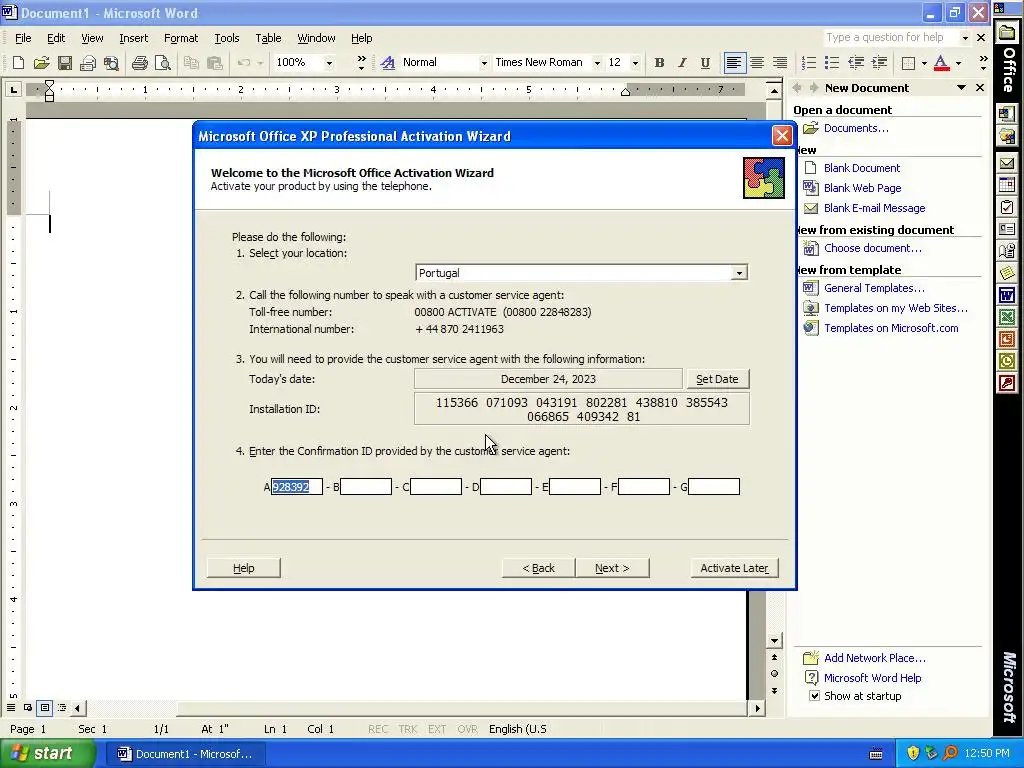The height and width of the screenshot is (768, 1024).
Task: Toggle the 'Show at startup' checkbox
Action: [x=814, y=696]
